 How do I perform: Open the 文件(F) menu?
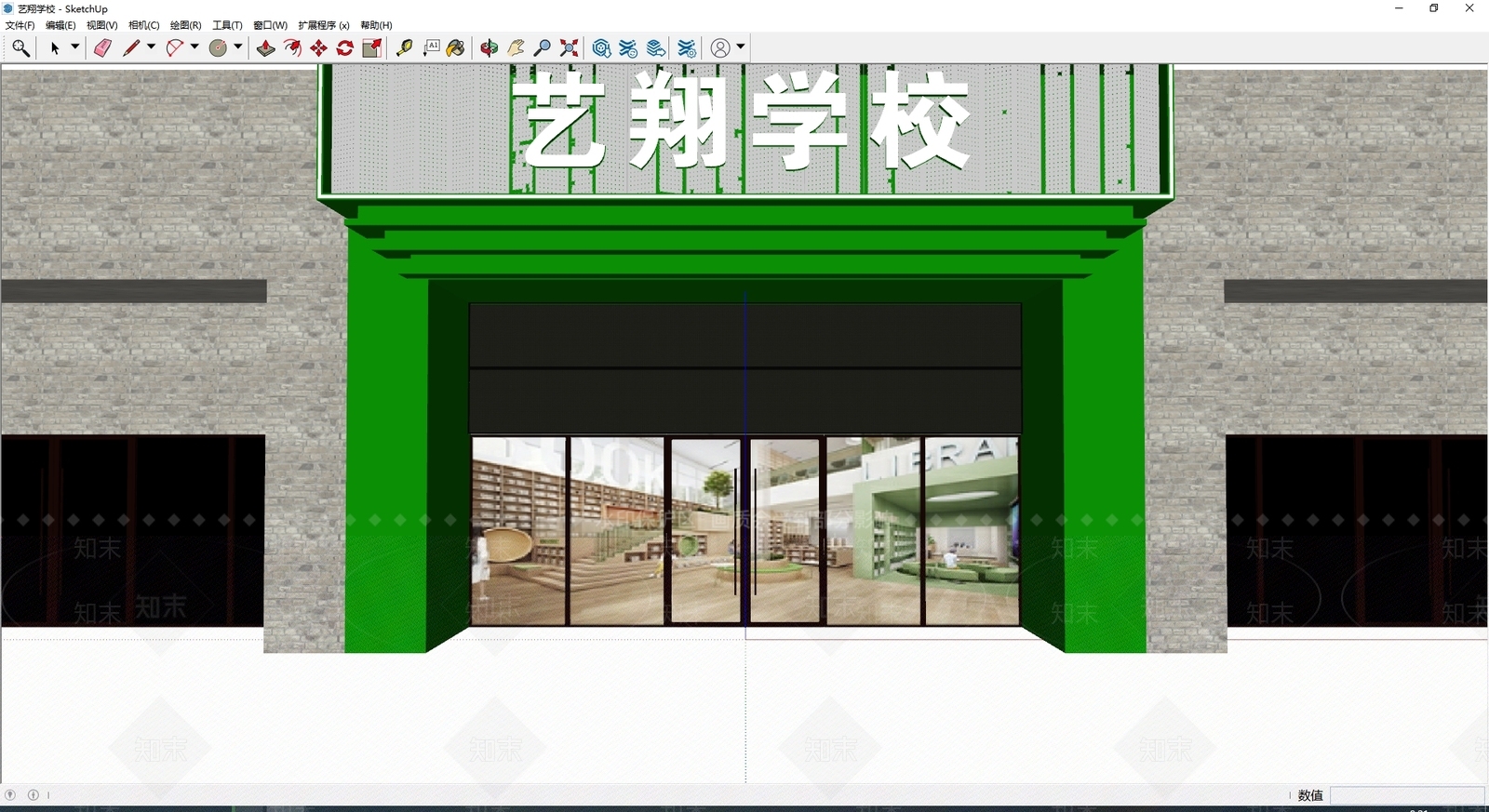20,25
